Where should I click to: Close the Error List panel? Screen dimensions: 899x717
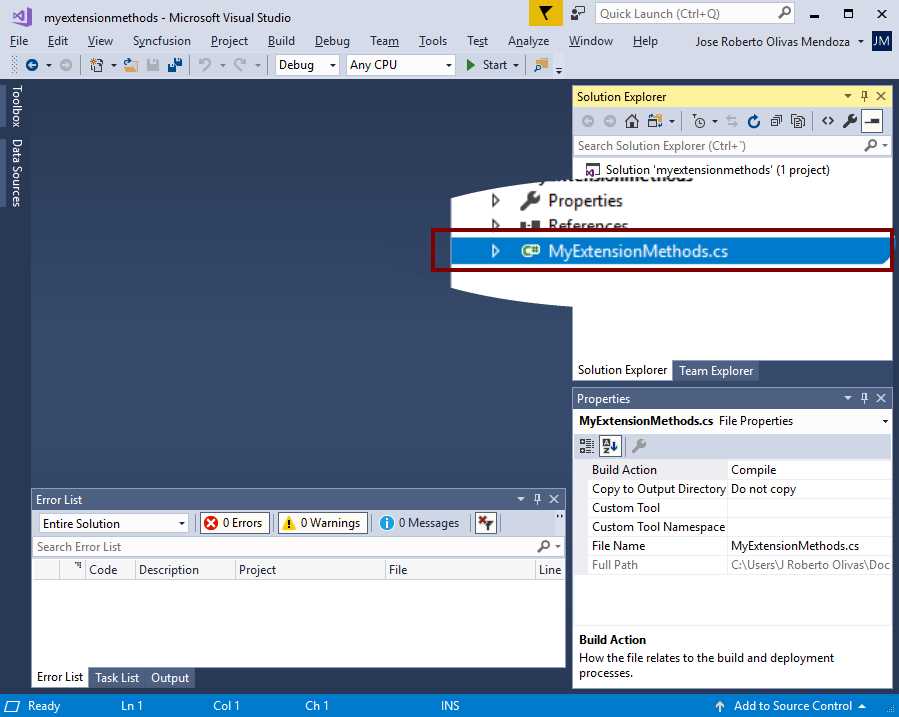(x=554, y=499)
